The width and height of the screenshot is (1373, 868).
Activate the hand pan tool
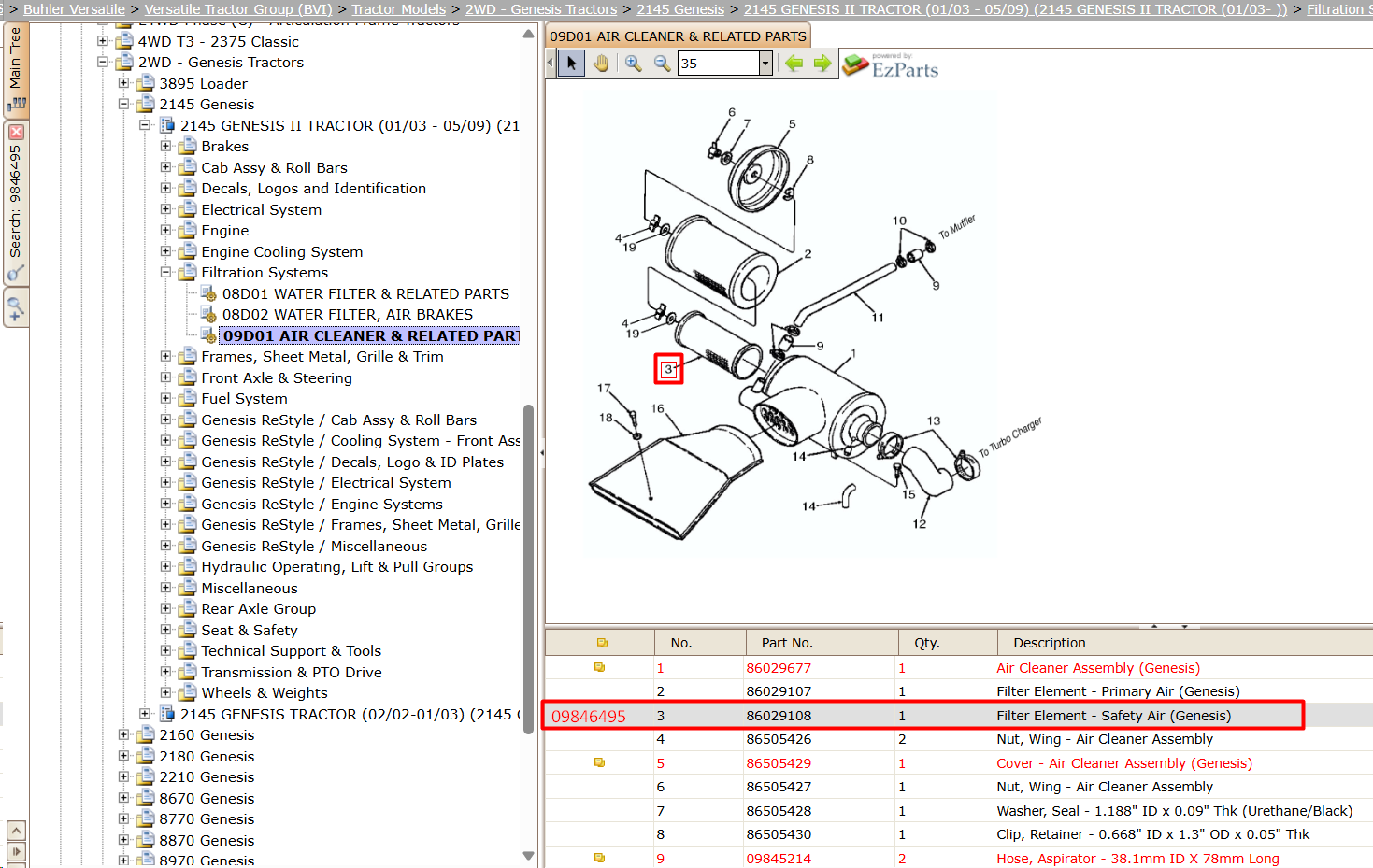coord(601,64)
